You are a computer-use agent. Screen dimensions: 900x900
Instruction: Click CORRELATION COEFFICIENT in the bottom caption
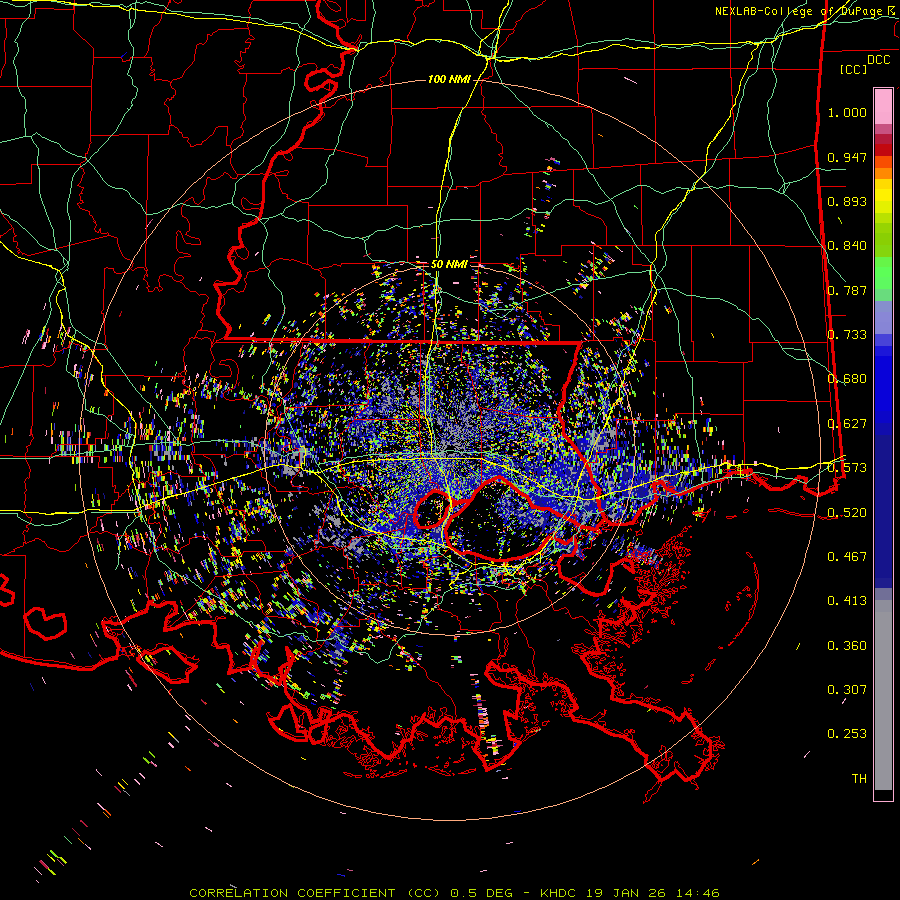(292, 893)
